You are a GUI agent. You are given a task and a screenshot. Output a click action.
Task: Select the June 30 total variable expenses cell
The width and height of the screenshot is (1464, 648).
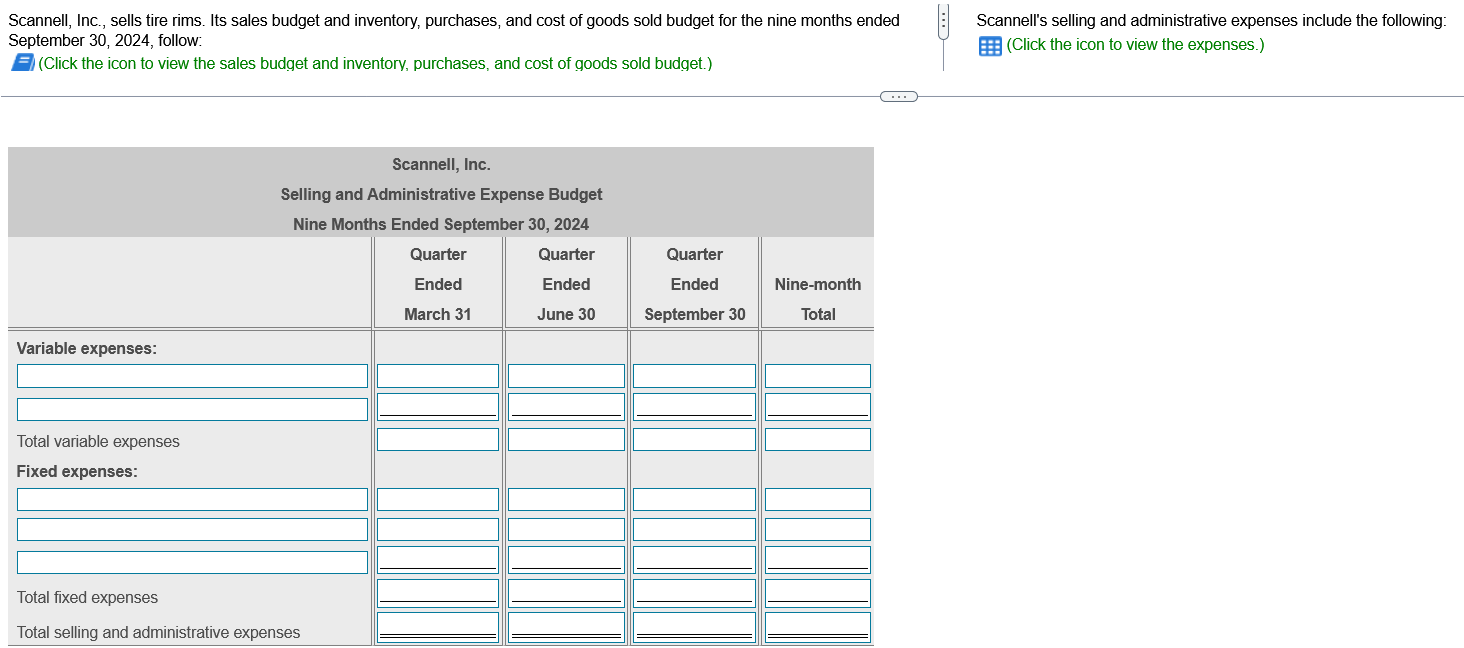click(x=565, y=438)
